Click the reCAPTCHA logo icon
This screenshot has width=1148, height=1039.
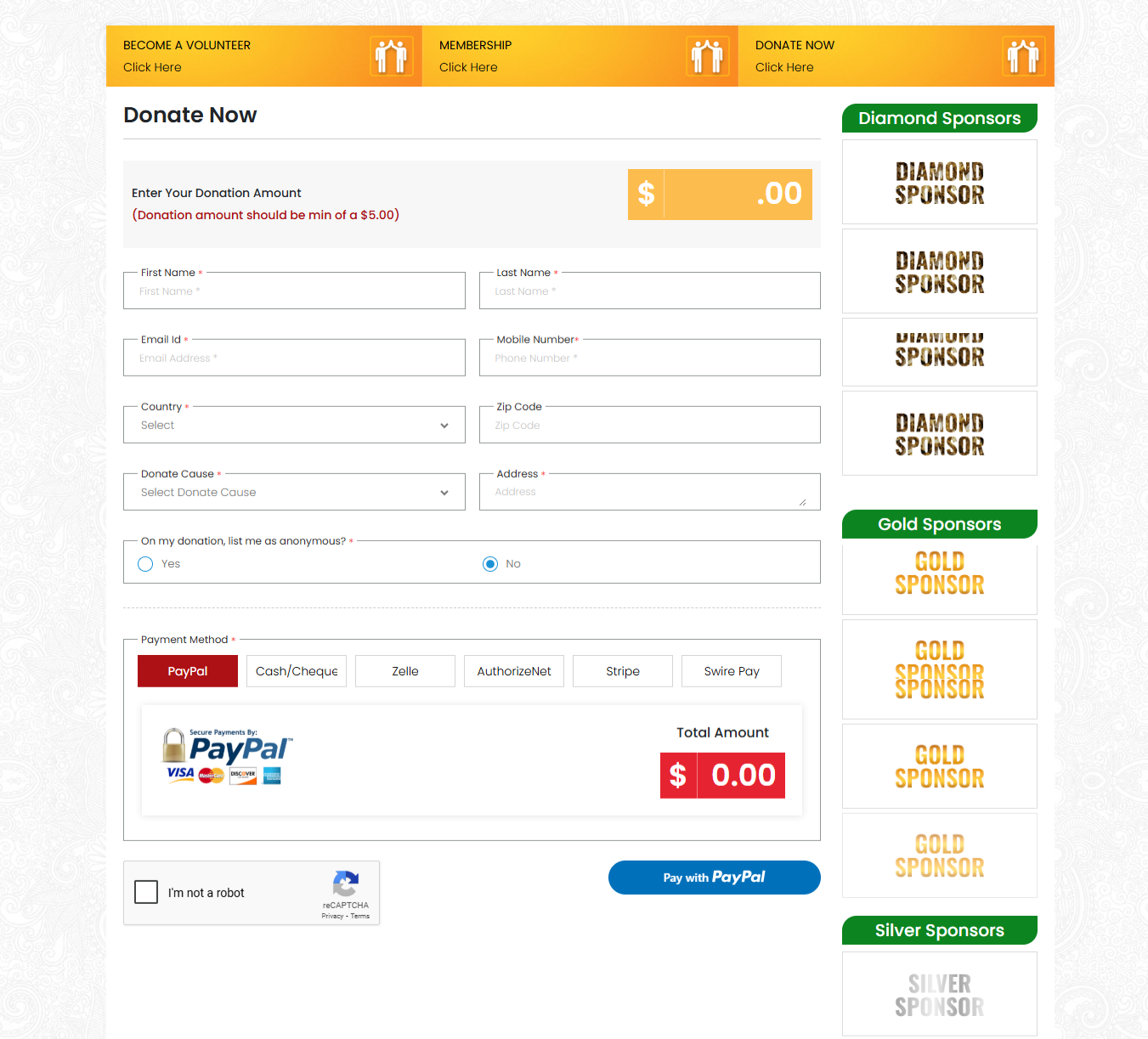346,884
